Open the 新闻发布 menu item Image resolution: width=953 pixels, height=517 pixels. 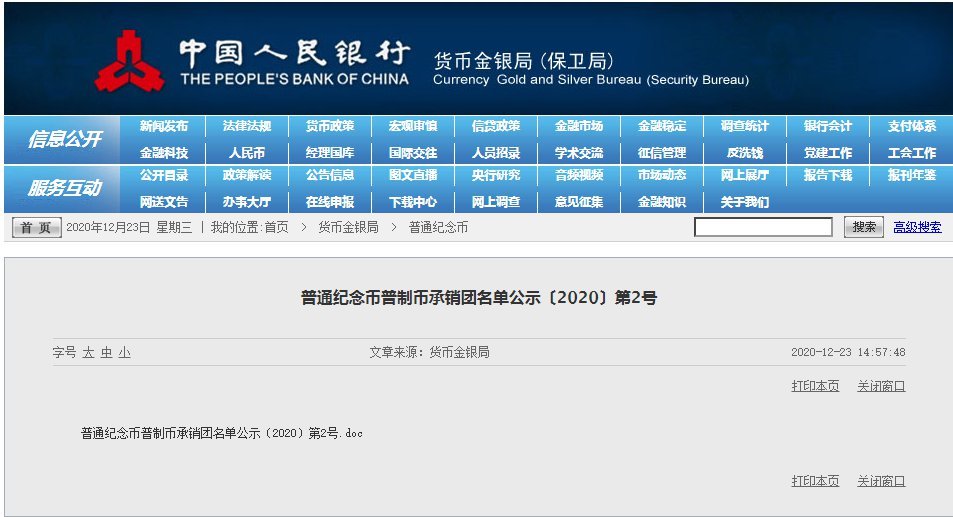coord(163,126)
